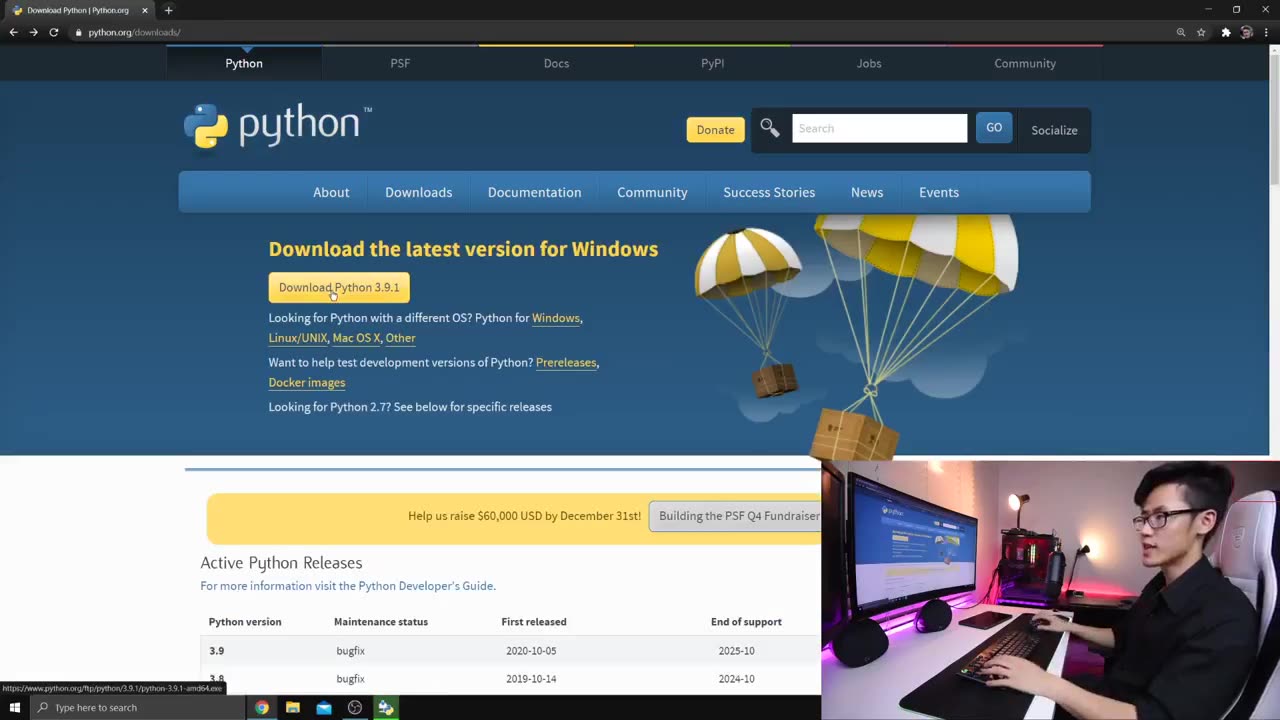The height and width of the screenshot is (720, 1280).
Task: Follow the Windows OS link
Action: click(556, 318)
